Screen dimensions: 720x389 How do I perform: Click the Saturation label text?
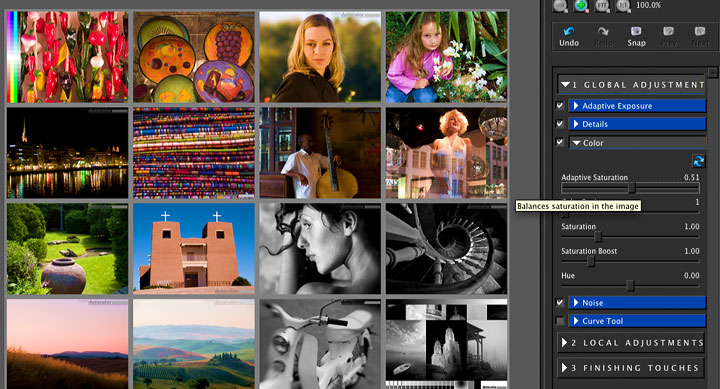click(x=578, y=226)
